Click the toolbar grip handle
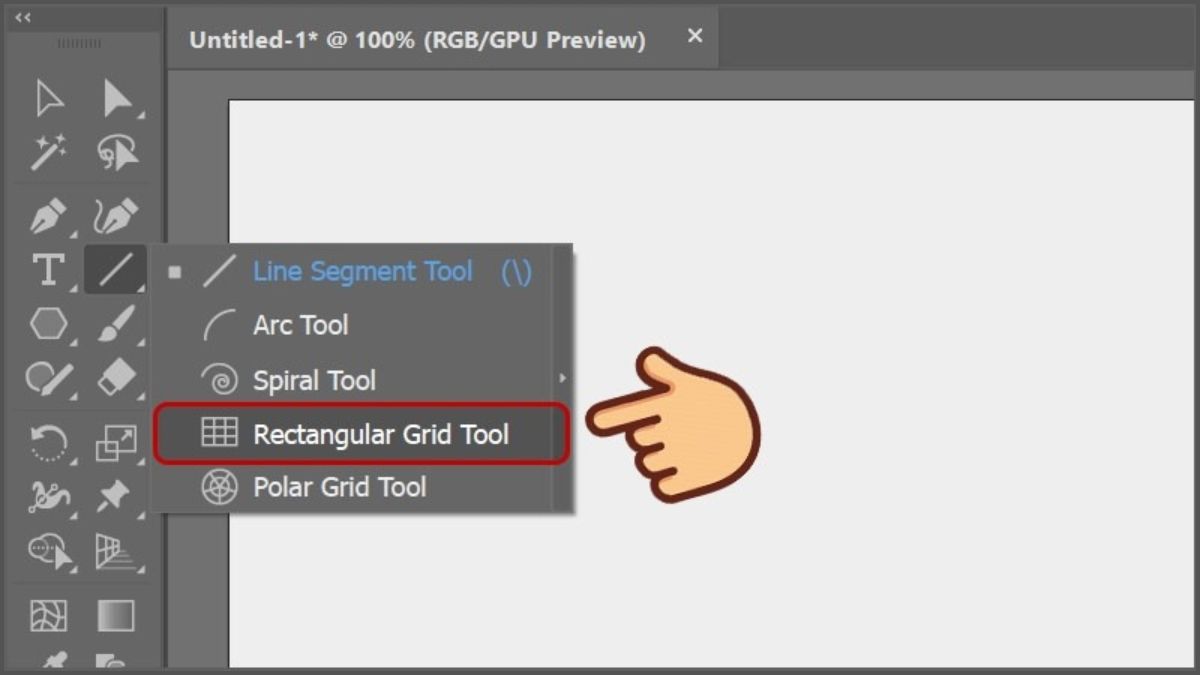 pos(79,44)
